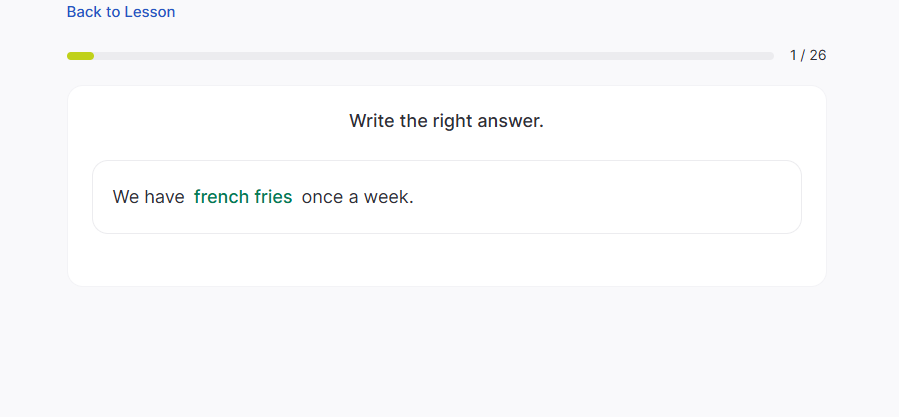
Task: Click the word Write in the heading
Action: point(372,121)
